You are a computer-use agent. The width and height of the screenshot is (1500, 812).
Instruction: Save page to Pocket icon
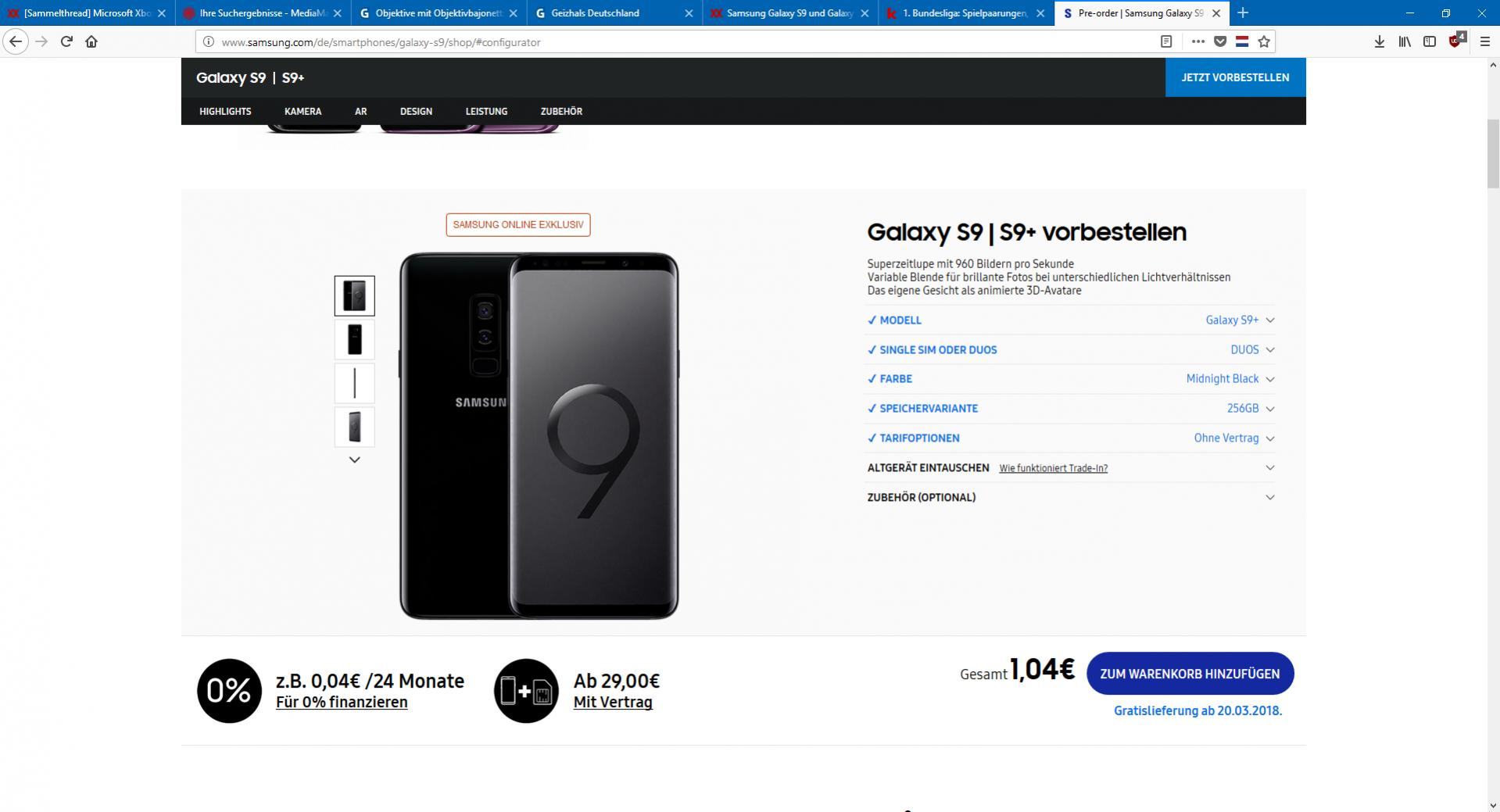pos(1219,42)
